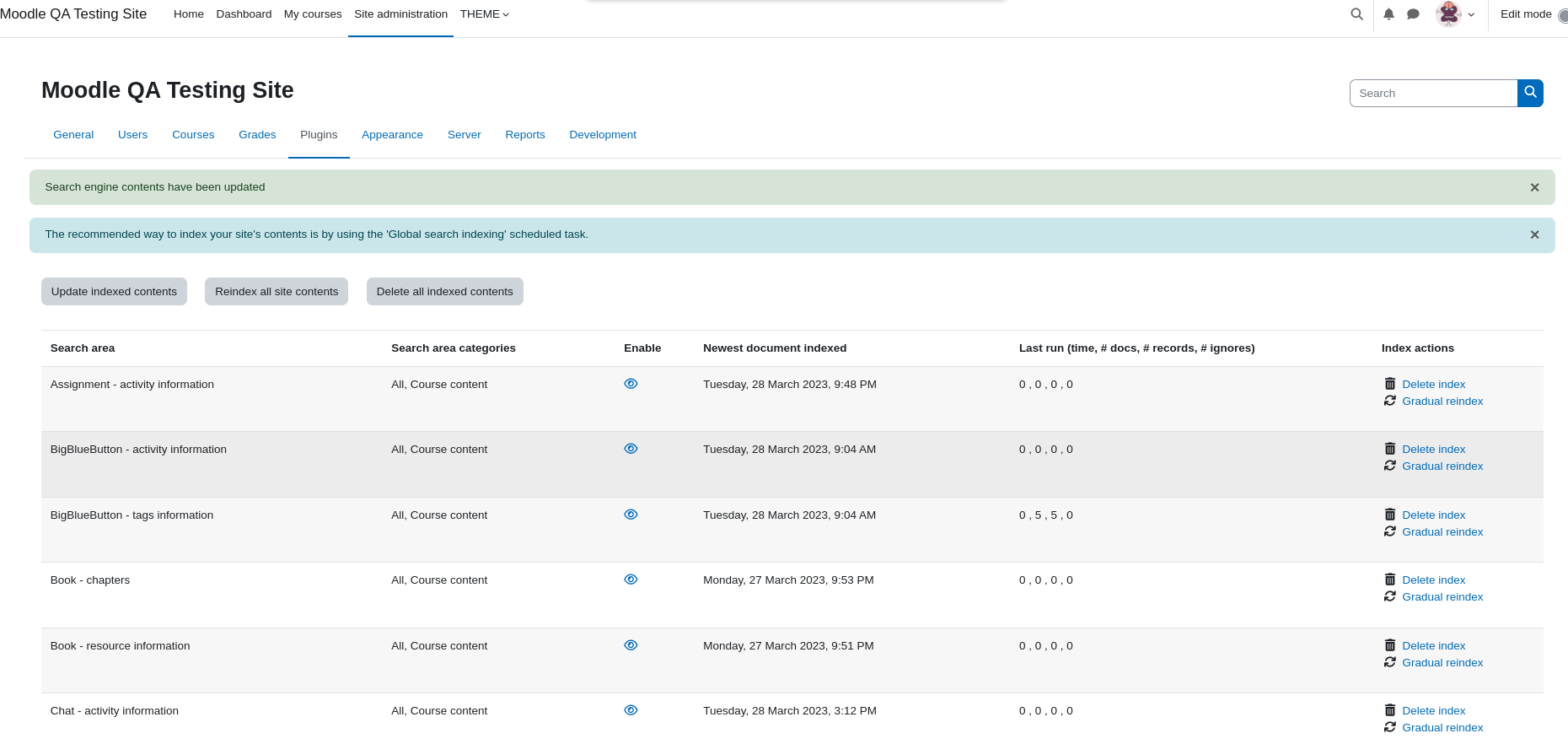Toggle enable eye for Assignment activity information

point(631,384)
